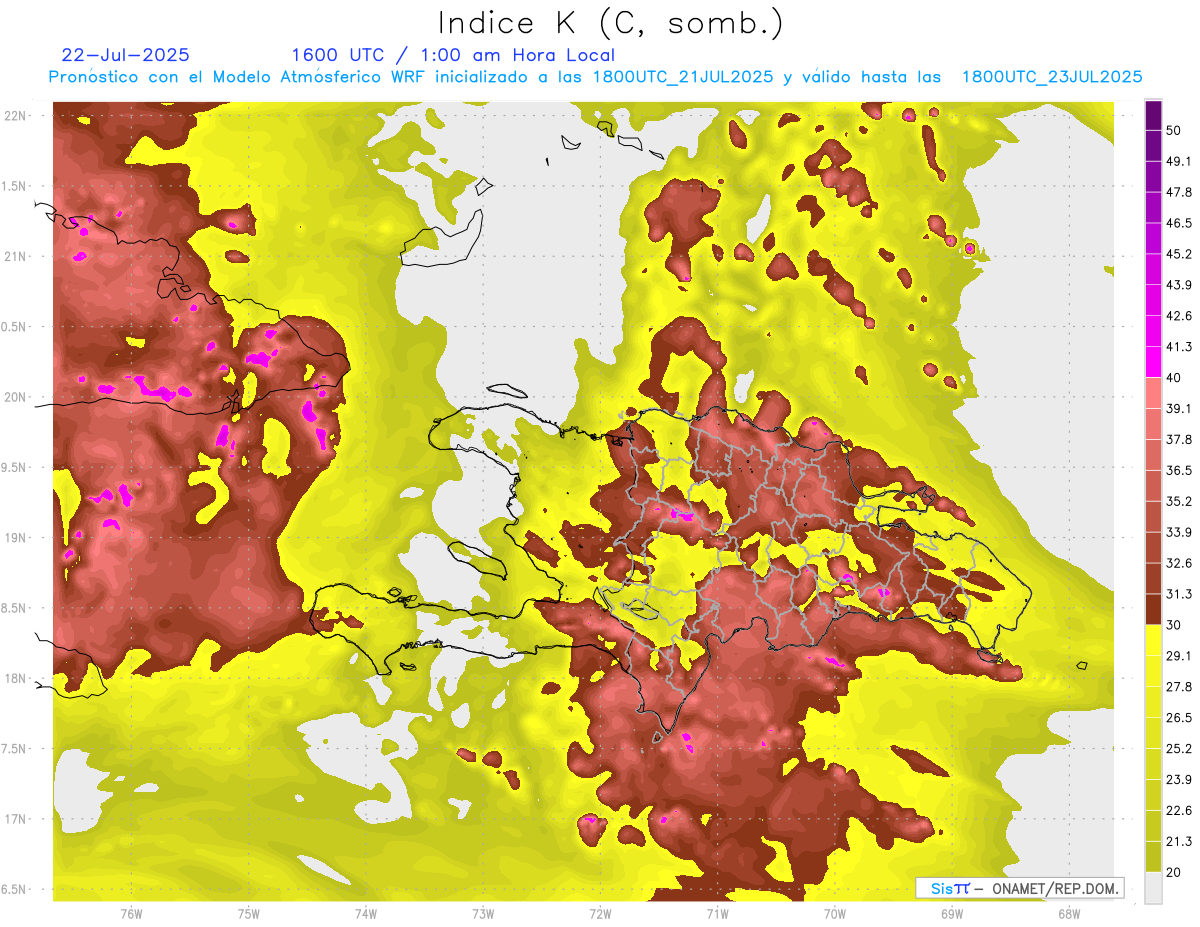Select legend value '35.2'

click(x=1178, y=501)
